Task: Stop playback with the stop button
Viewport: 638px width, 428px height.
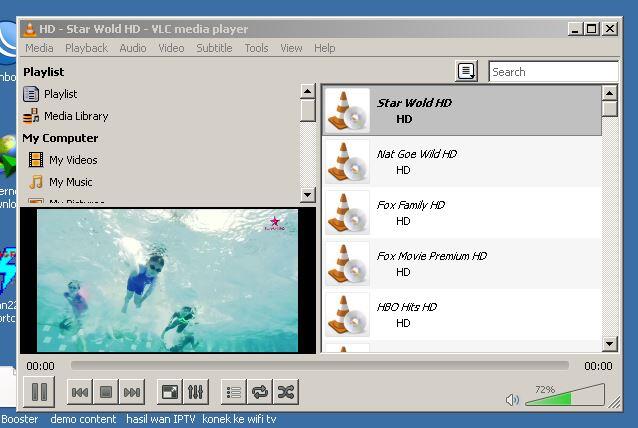Action: click(x=106, y=392)
